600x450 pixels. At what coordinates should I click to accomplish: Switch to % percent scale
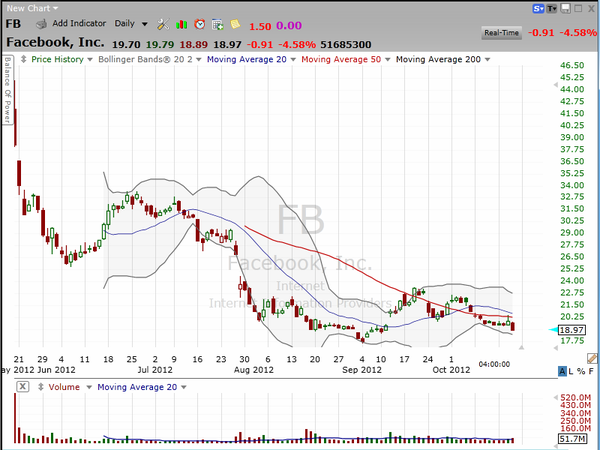(x=581, y=371)
